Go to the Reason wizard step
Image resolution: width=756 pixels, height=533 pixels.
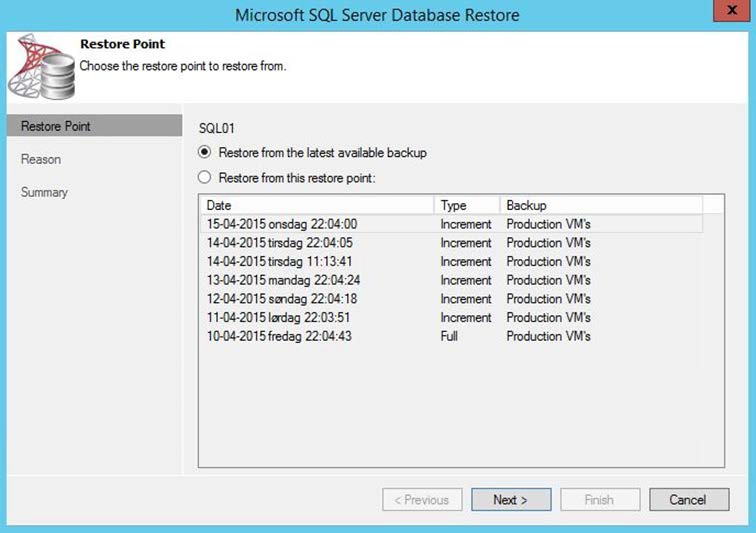[41, 159]
